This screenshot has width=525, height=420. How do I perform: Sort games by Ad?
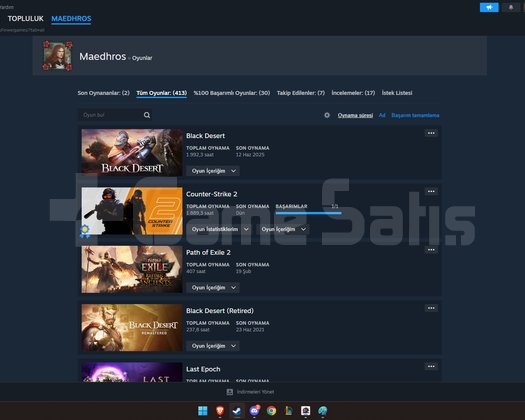click(382, 115)
